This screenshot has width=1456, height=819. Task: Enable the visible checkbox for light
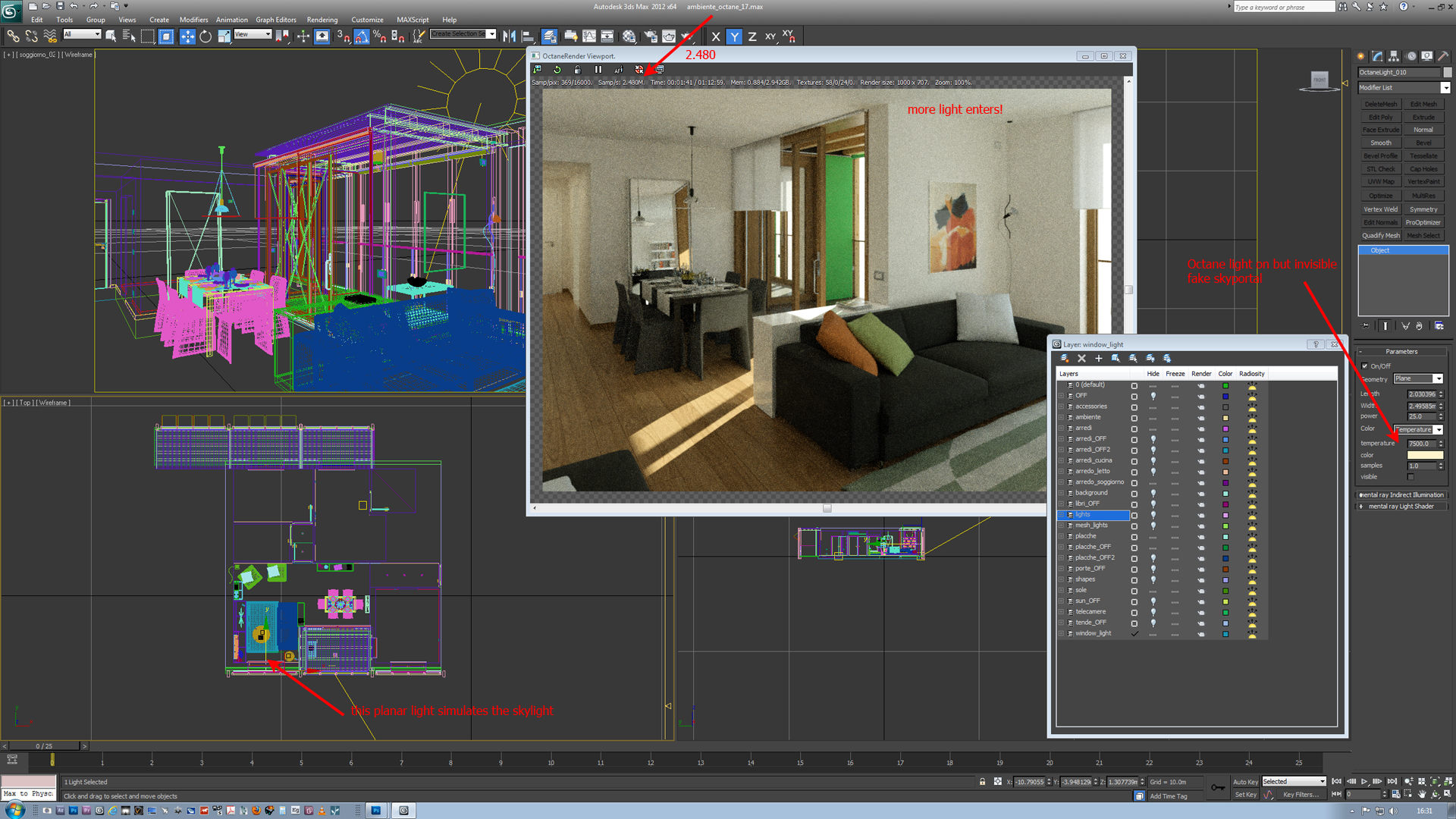(1410, 477)
